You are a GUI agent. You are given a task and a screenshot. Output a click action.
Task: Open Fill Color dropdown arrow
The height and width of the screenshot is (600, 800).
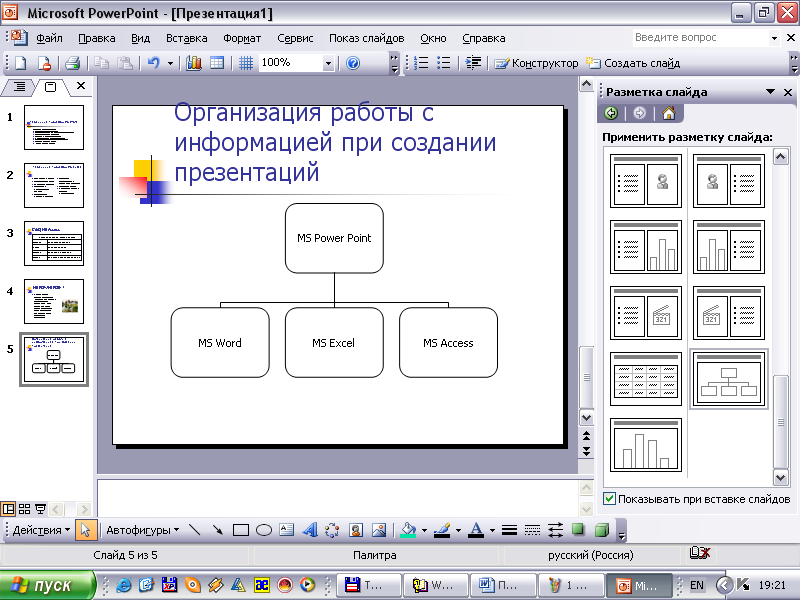point(424,530)
